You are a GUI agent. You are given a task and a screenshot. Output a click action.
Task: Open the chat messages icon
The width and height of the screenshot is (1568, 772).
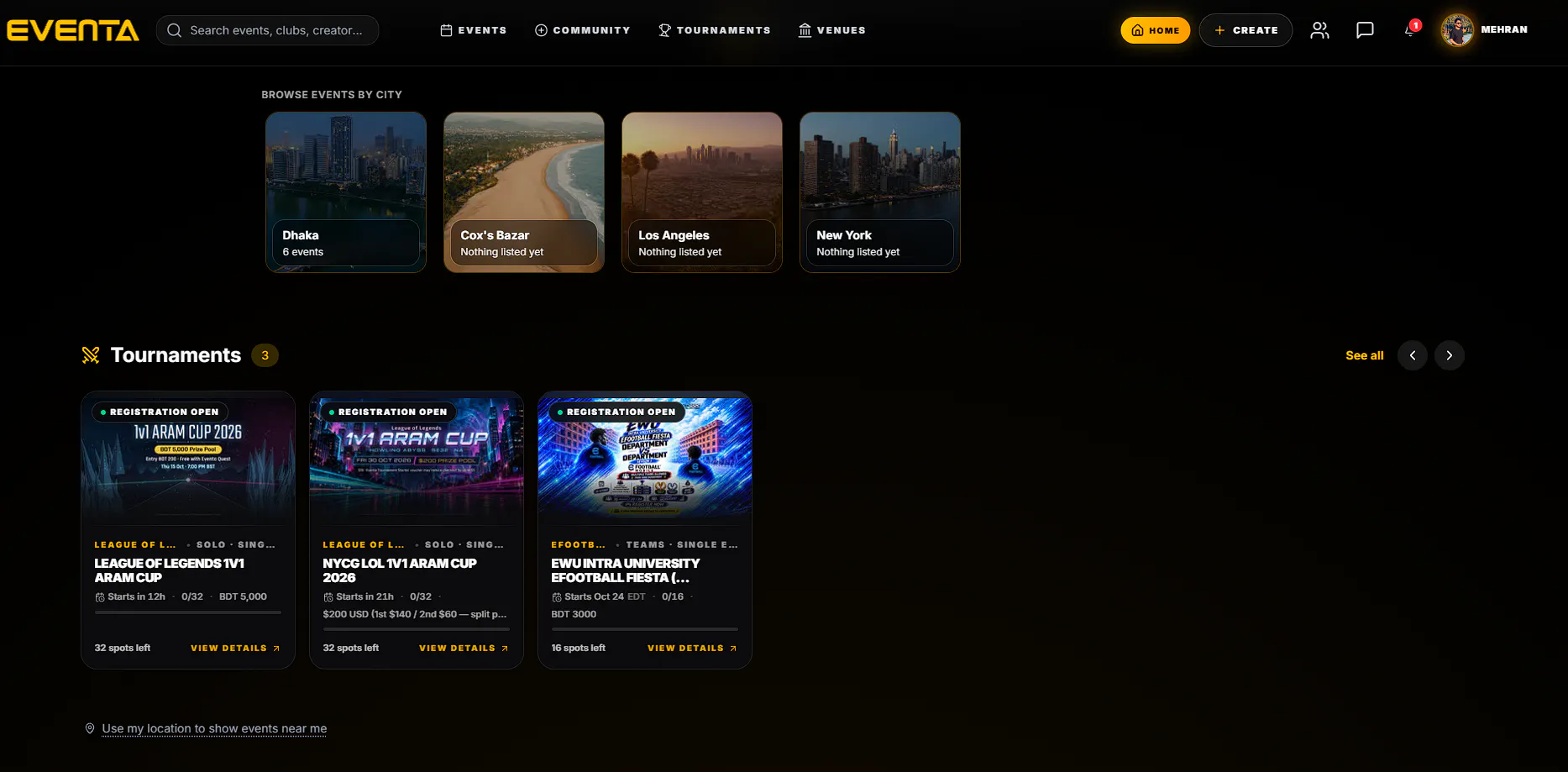pyautogui.click(x=1365, y=30)
